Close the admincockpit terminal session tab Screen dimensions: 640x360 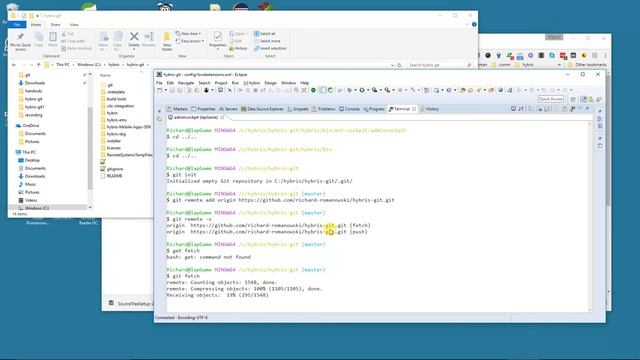pos(222,118)
